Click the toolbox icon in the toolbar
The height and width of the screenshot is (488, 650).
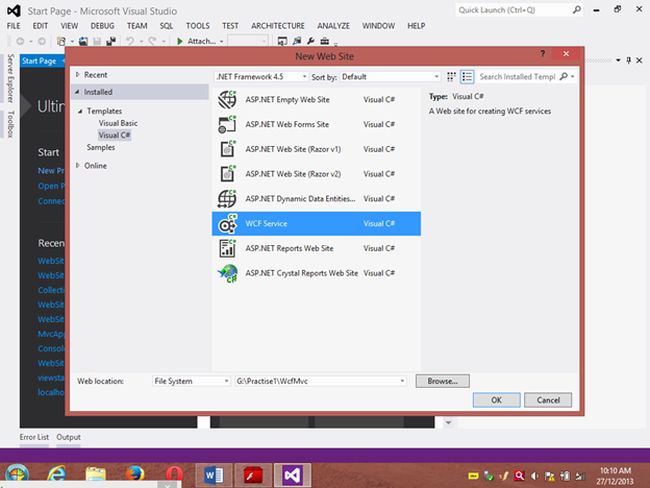point(325,41)
